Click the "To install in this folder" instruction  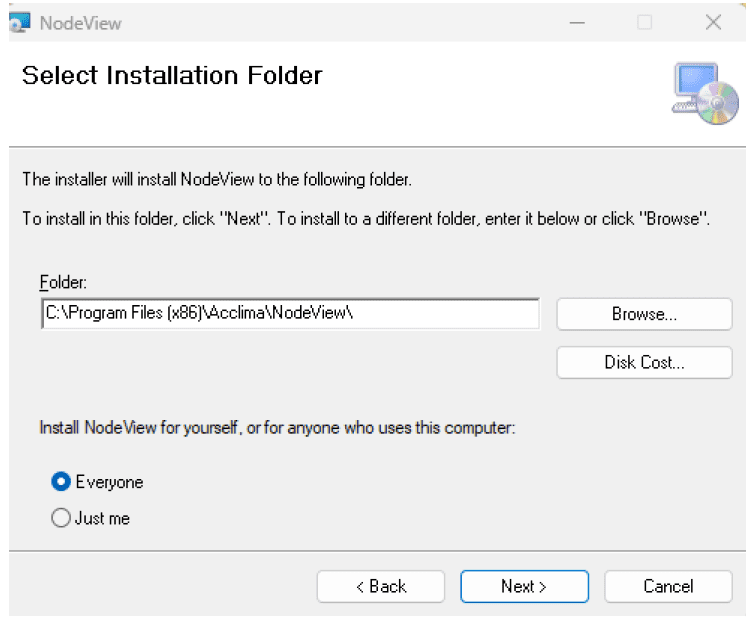366,219
